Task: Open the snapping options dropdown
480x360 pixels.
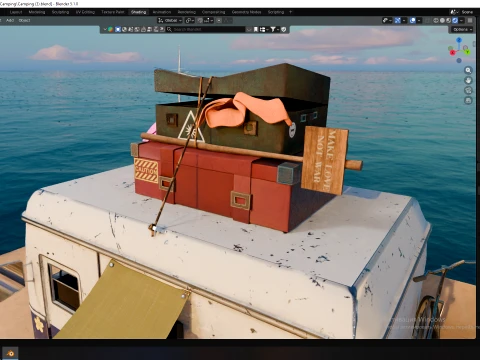Action: [208, 20]
